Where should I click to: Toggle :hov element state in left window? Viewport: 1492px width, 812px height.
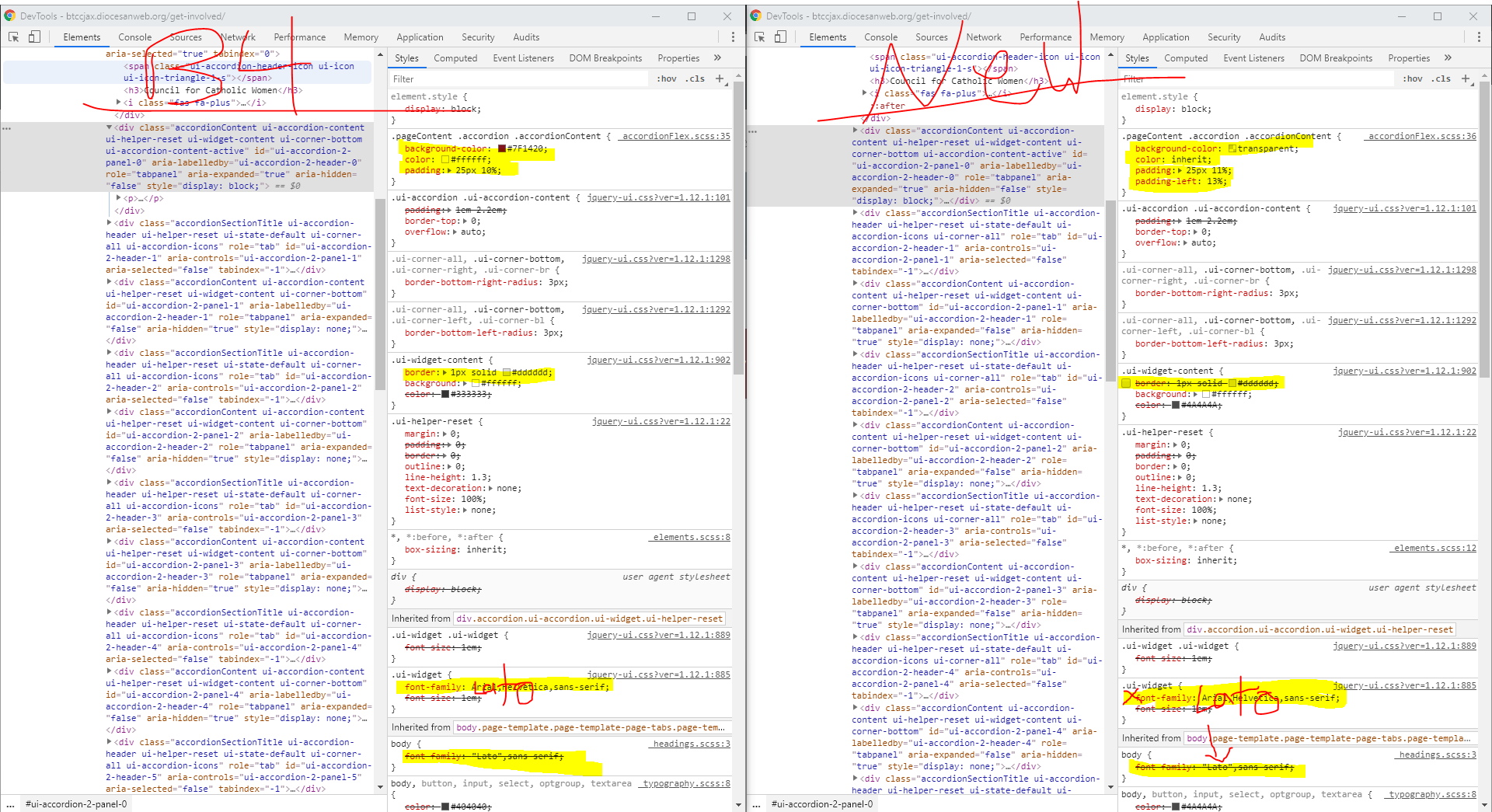666,78
